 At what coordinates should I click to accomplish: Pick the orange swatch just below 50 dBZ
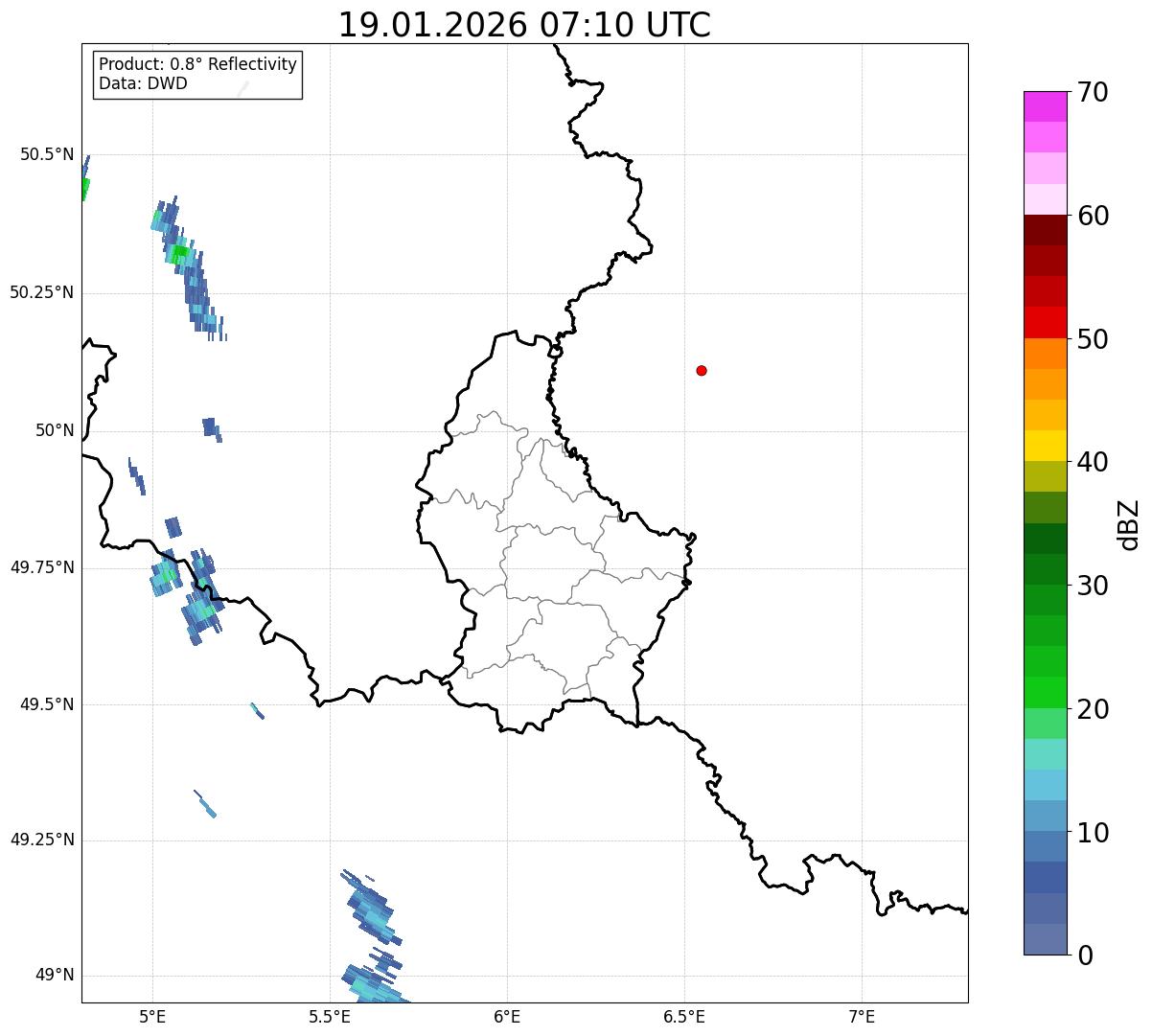[x=1045, y=354]
